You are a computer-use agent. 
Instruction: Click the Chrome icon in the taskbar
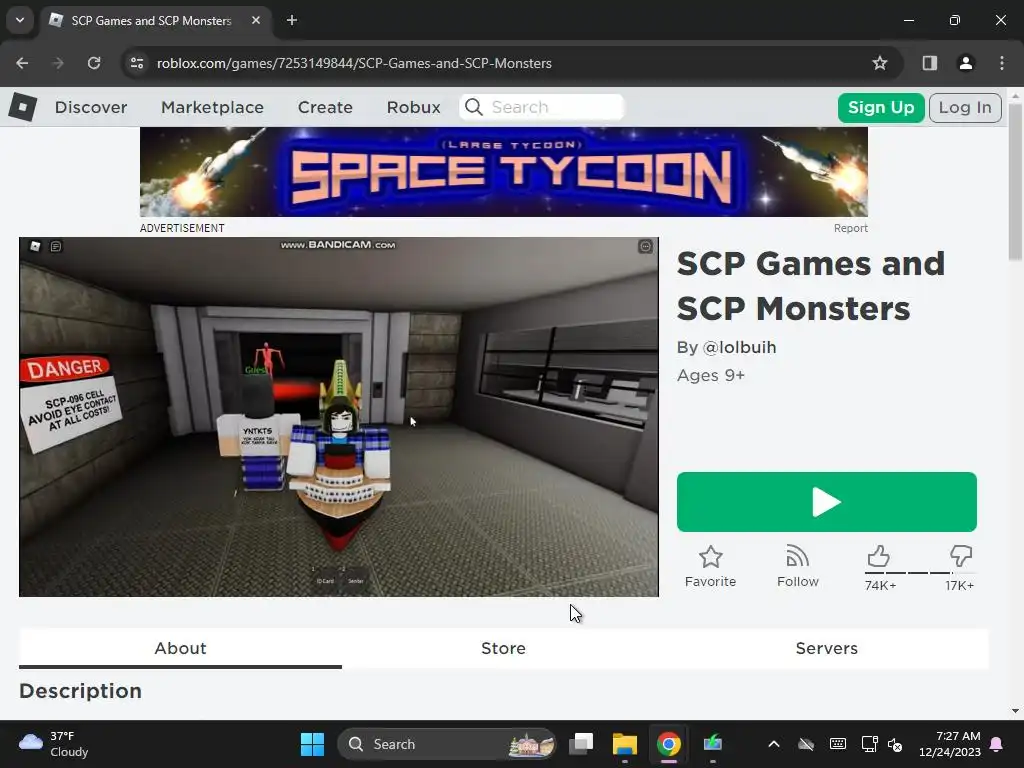coord(669,744)
